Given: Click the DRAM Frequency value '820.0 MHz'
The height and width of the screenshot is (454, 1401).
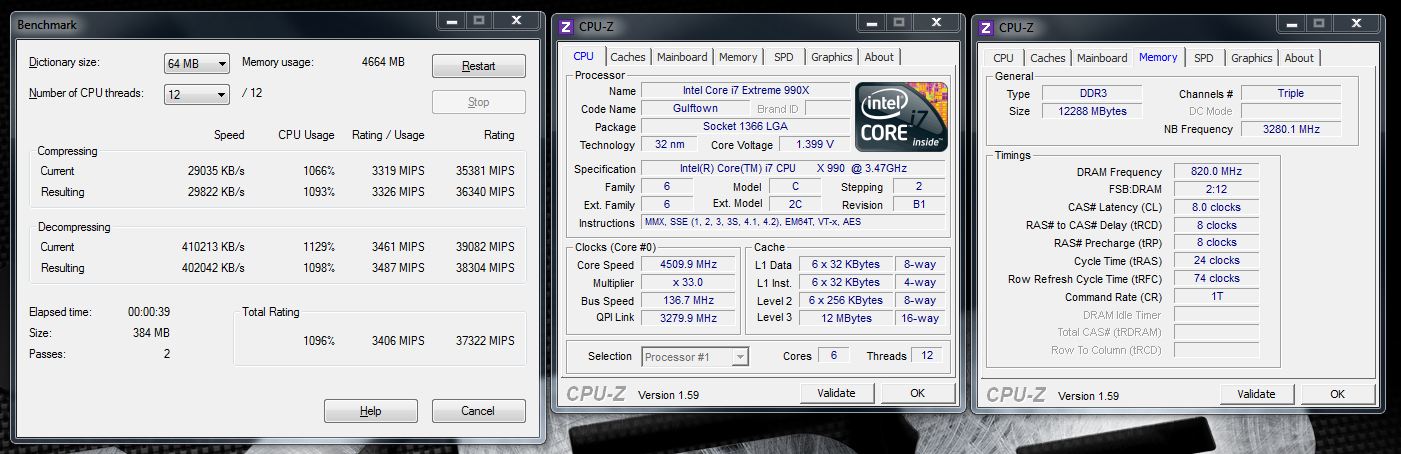Looking at the screenshot, I should click(x=1216, y=172).
